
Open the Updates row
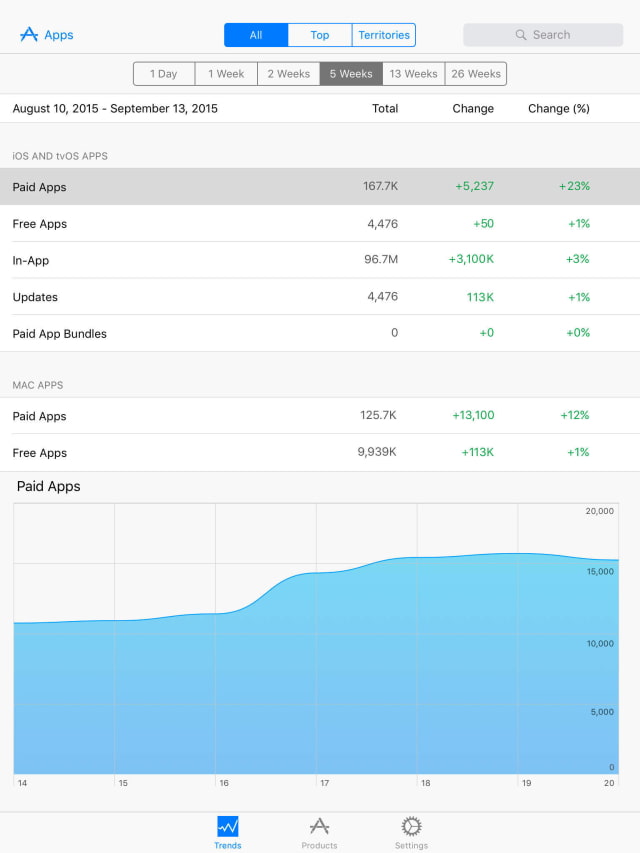[x=320, y=297]
